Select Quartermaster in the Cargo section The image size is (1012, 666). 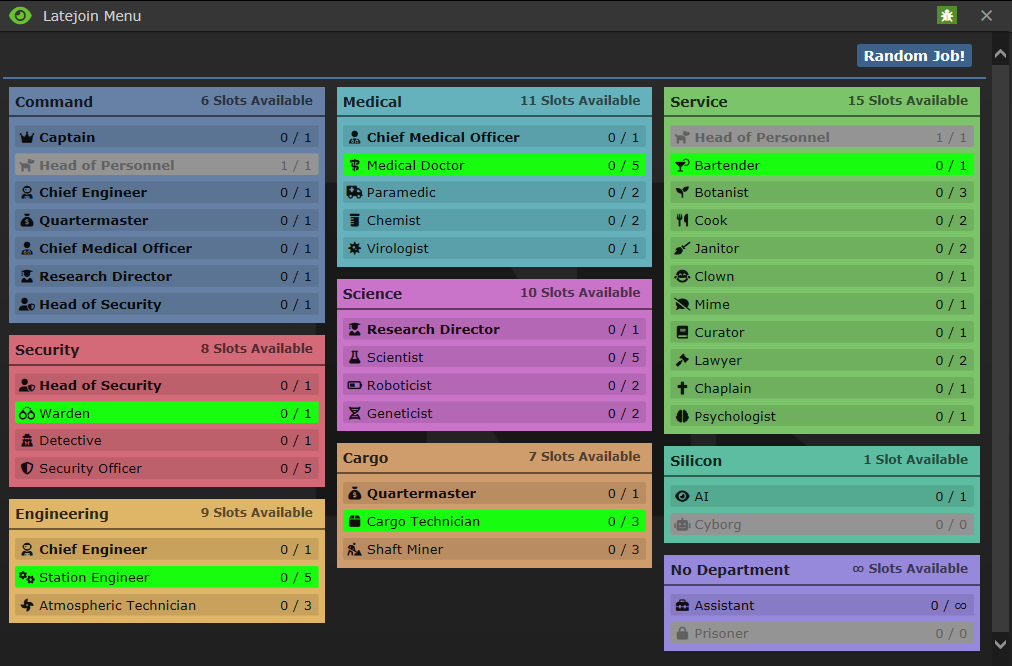494,494
